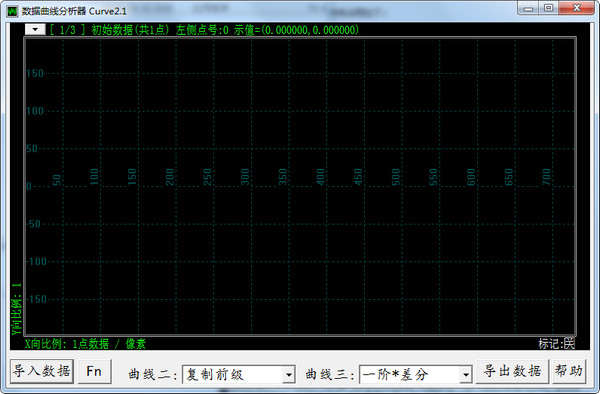600x394 pixels.
Task: Click the -150 label on the Y axis
Action: (x=37, y=299)
